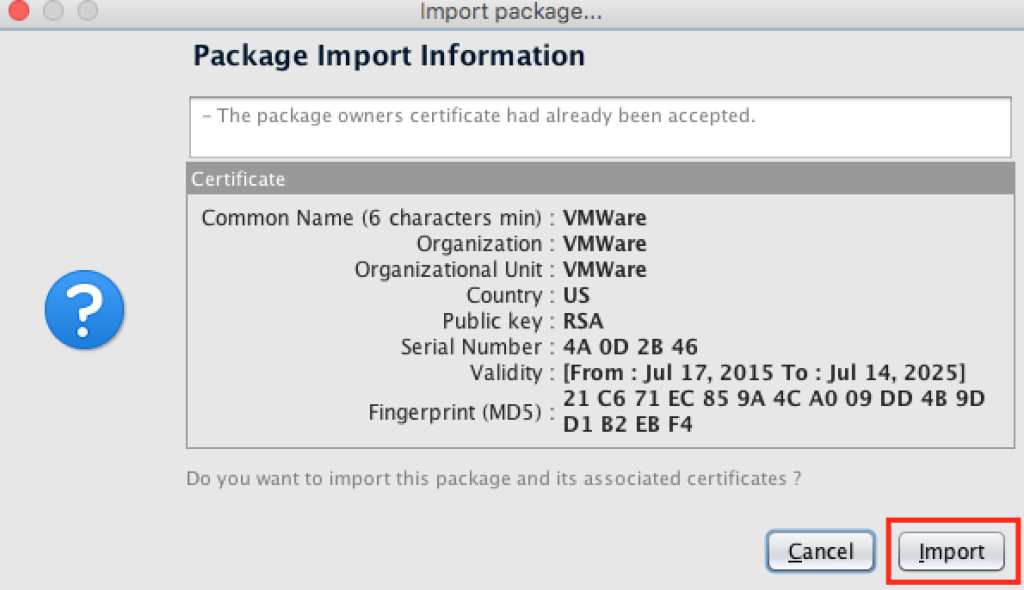1024x590 pixels.
Task: Click the Public key RSA entry
Action: [586, 321]
